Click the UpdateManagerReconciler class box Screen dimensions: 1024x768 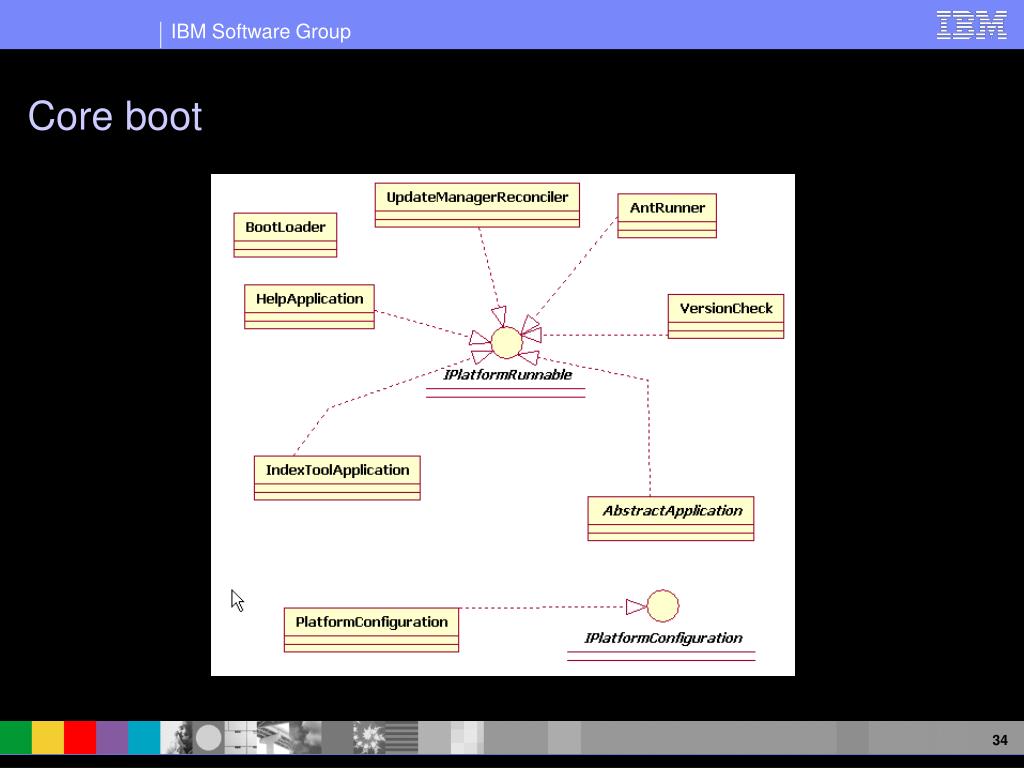click(x=477, y=205)
